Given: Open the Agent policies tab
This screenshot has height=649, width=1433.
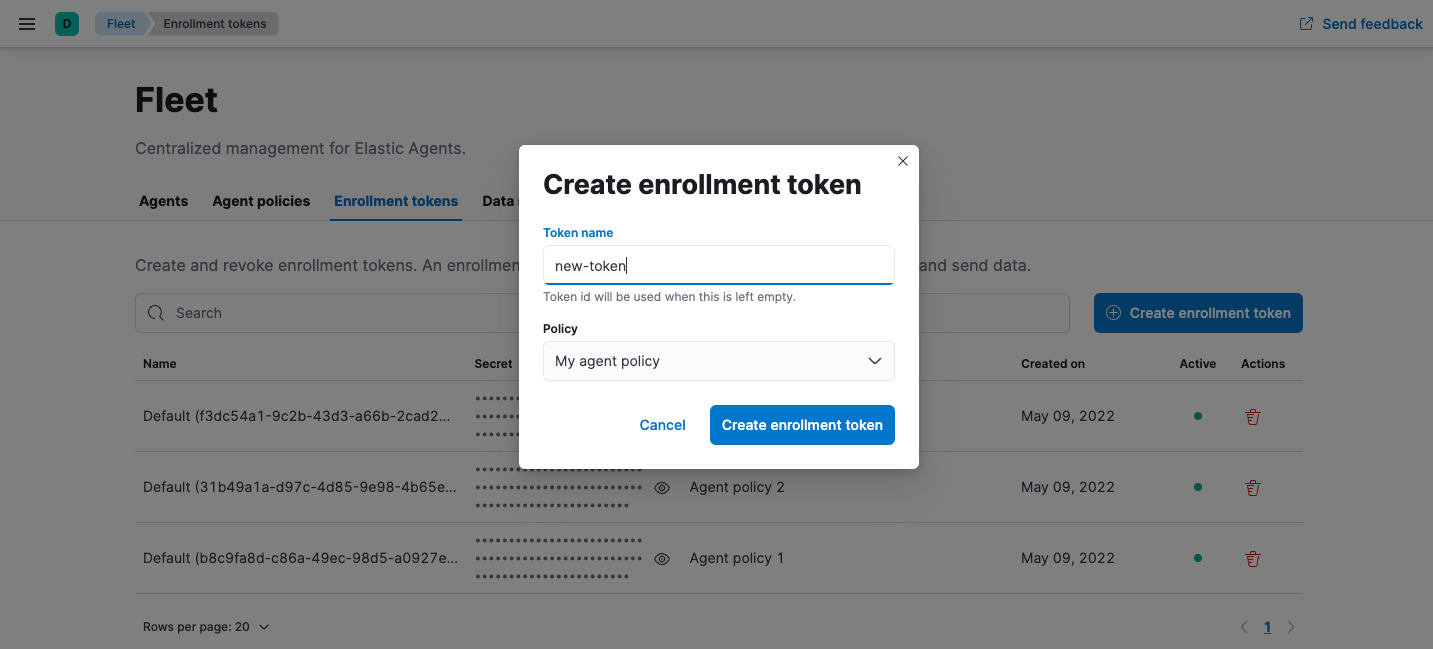Looking at the screenshot, I should click(x=260, y=201).
